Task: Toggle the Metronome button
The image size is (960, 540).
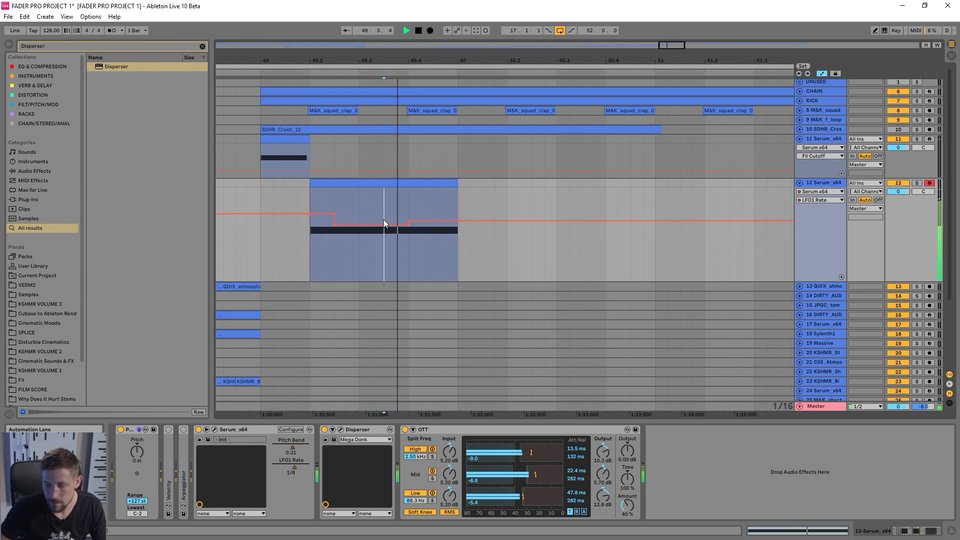Action: pyautogui.click(x=113, y=30)
